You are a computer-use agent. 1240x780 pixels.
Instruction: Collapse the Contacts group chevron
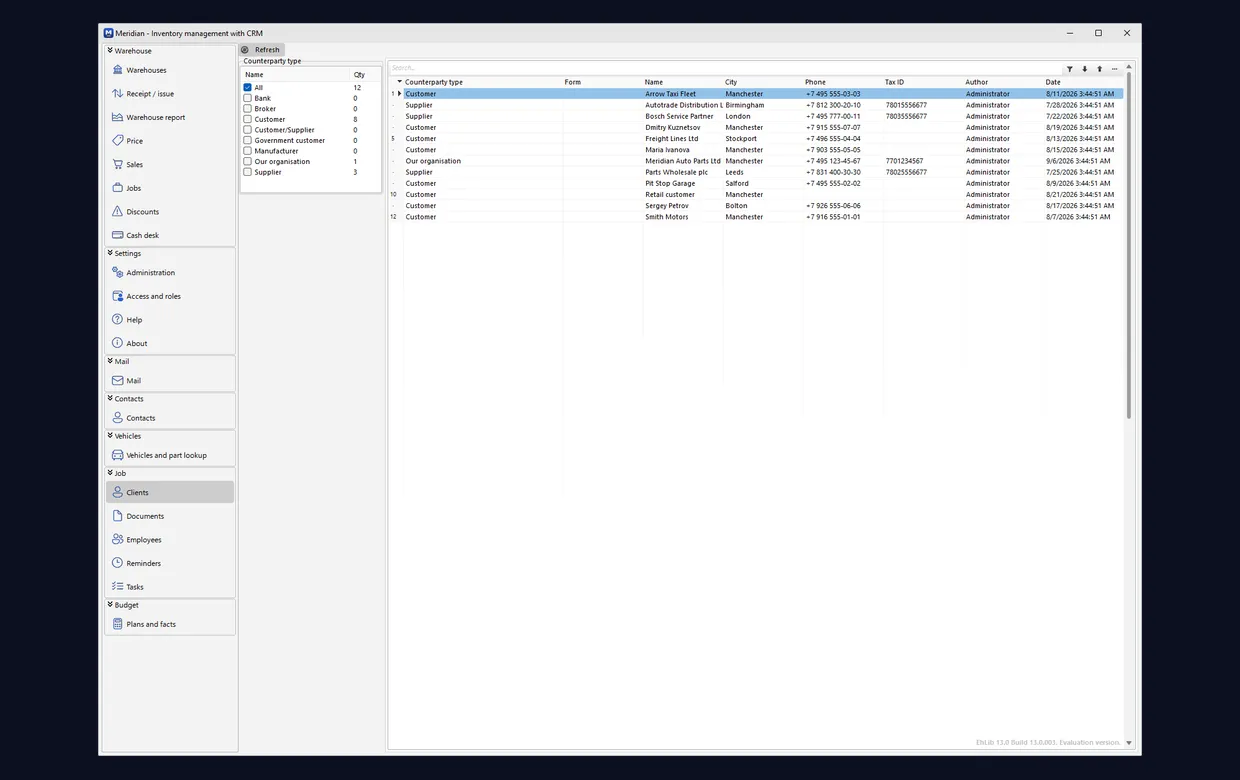point(110,398)
